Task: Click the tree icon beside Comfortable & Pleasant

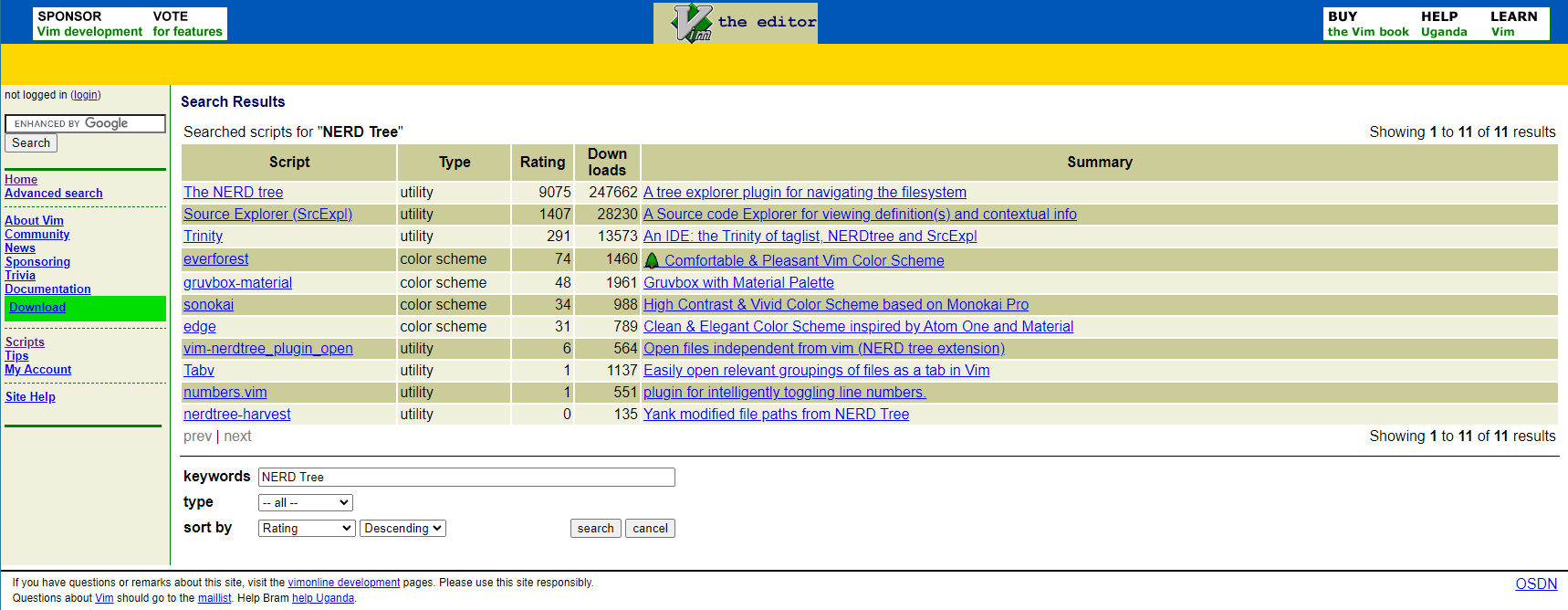Action: pyautogui.click(x=652, y=261)
